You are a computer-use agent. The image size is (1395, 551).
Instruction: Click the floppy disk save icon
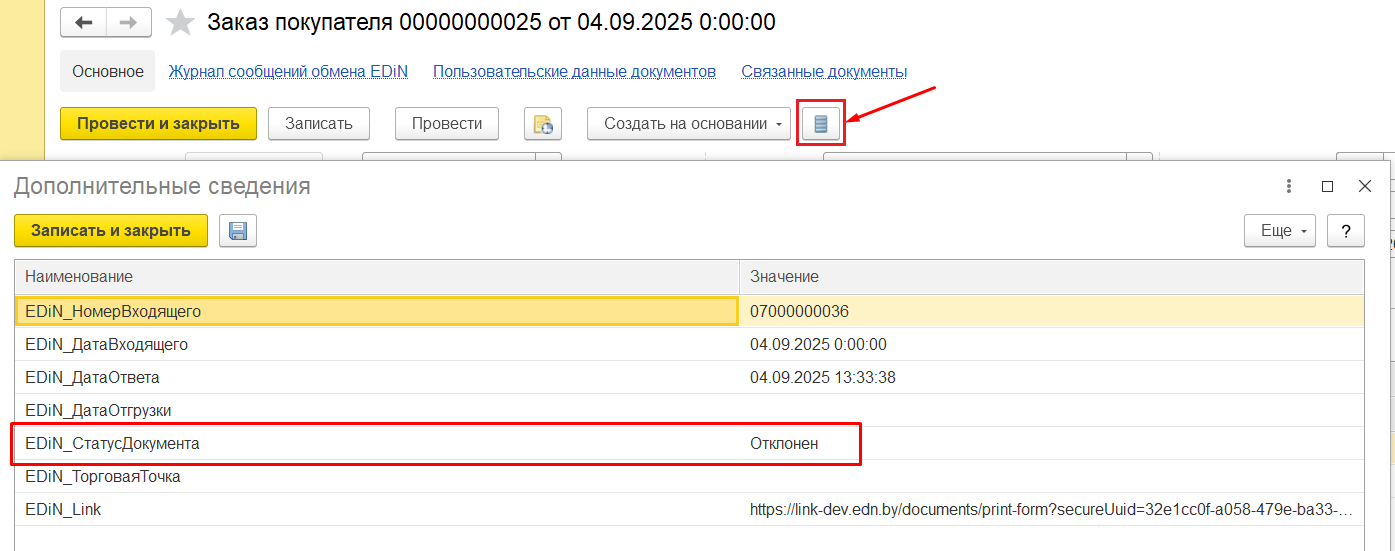click(x=238, y=231)
